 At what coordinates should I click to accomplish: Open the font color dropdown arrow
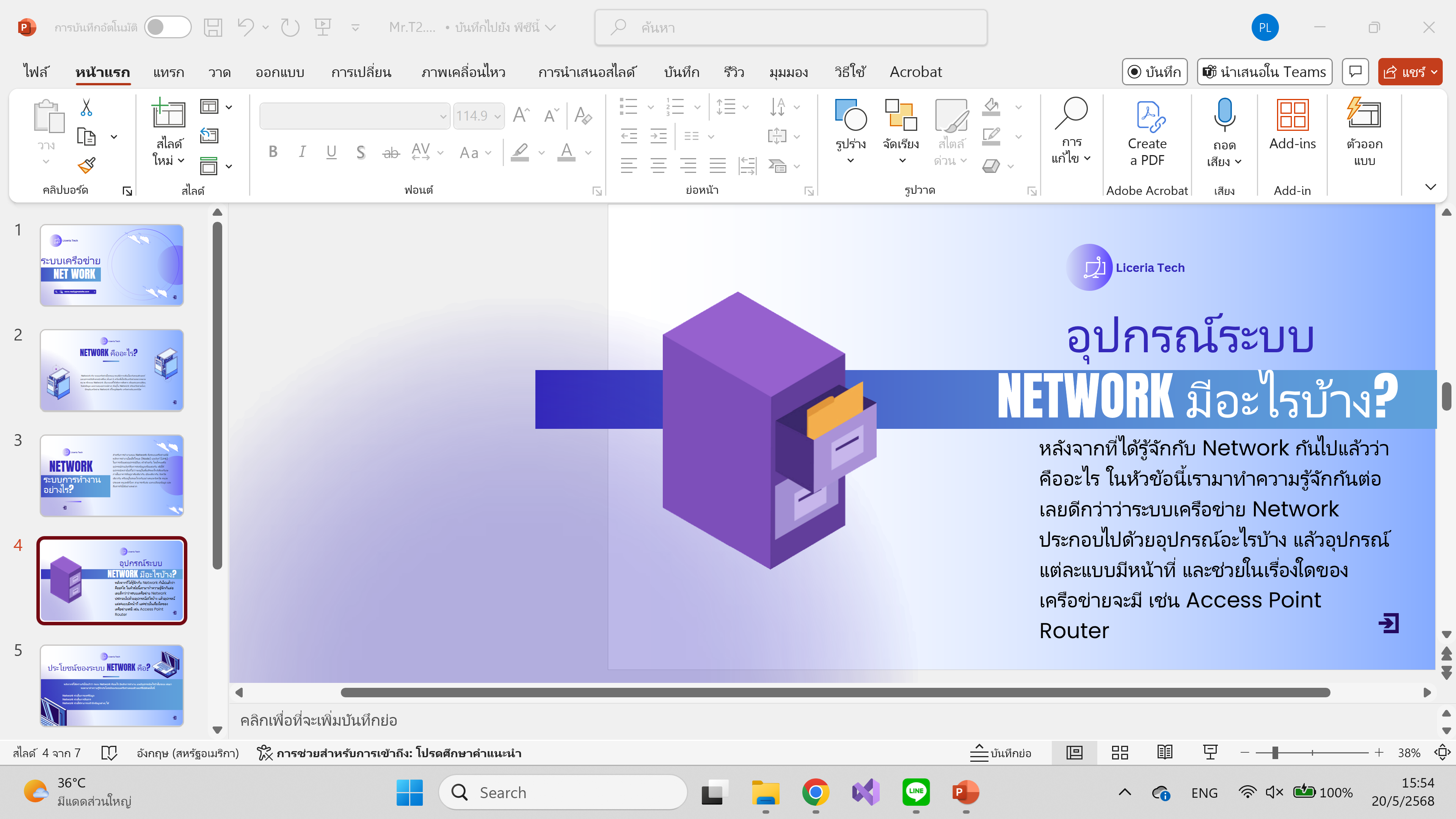tap(588, 152)
